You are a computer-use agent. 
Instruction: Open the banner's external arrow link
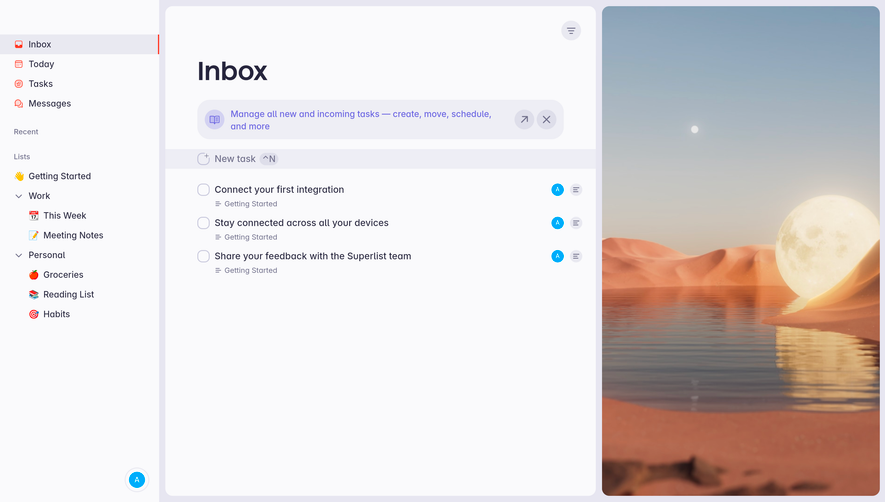[524, 120]
